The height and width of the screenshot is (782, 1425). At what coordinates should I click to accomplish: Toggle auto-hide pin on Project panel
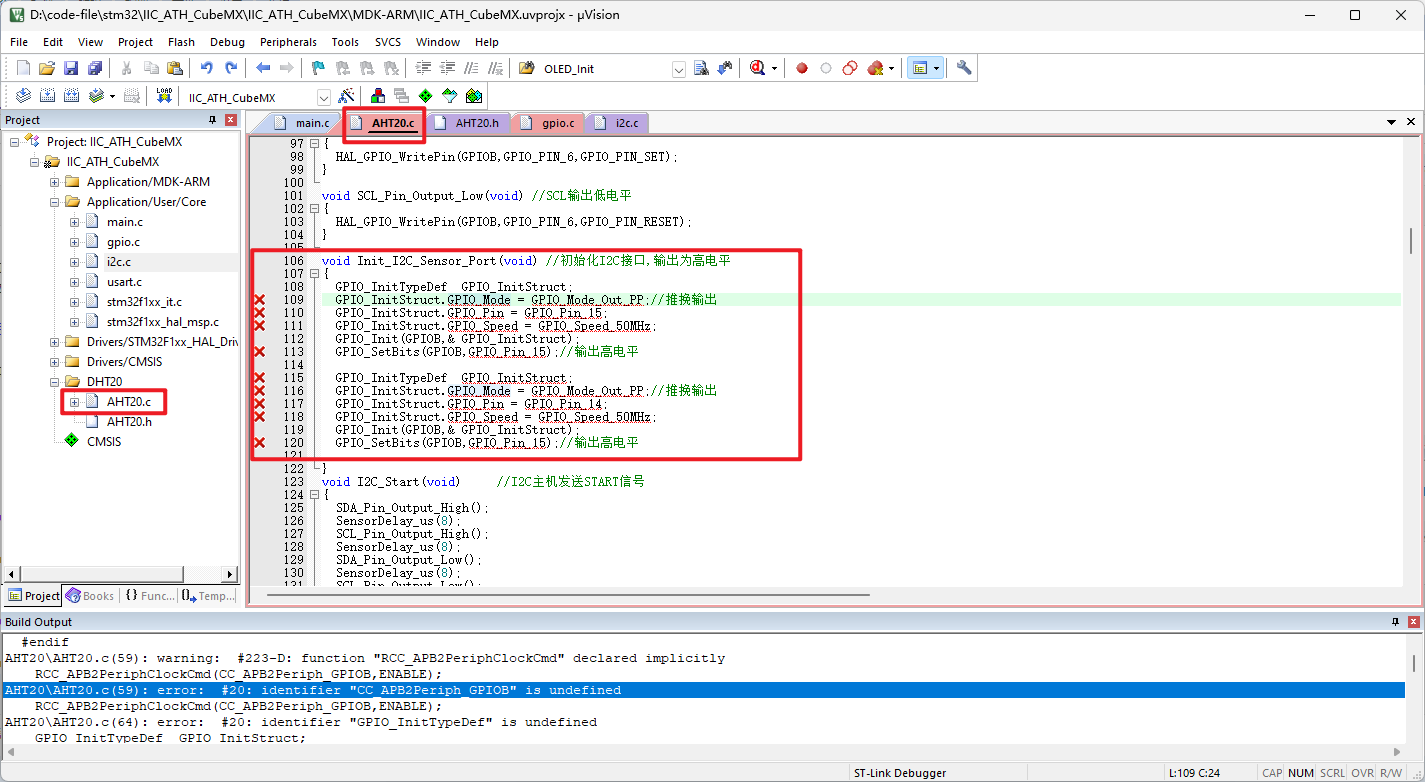(212, 120)
